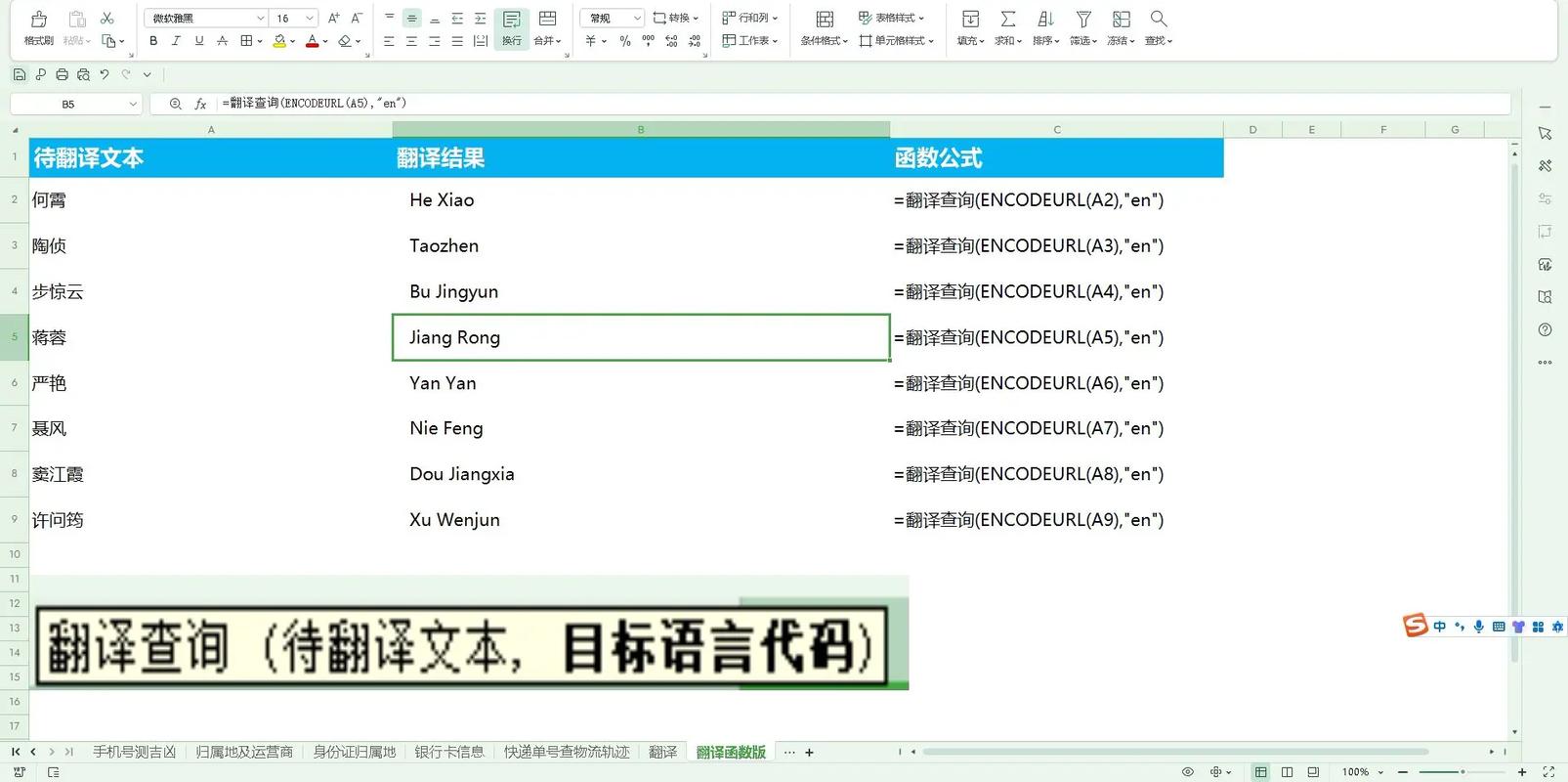Image resolution: width=1568 pixels, height=782 pixels.
Task: Switch to page layout view icon
Action: tap(1287, 772)
